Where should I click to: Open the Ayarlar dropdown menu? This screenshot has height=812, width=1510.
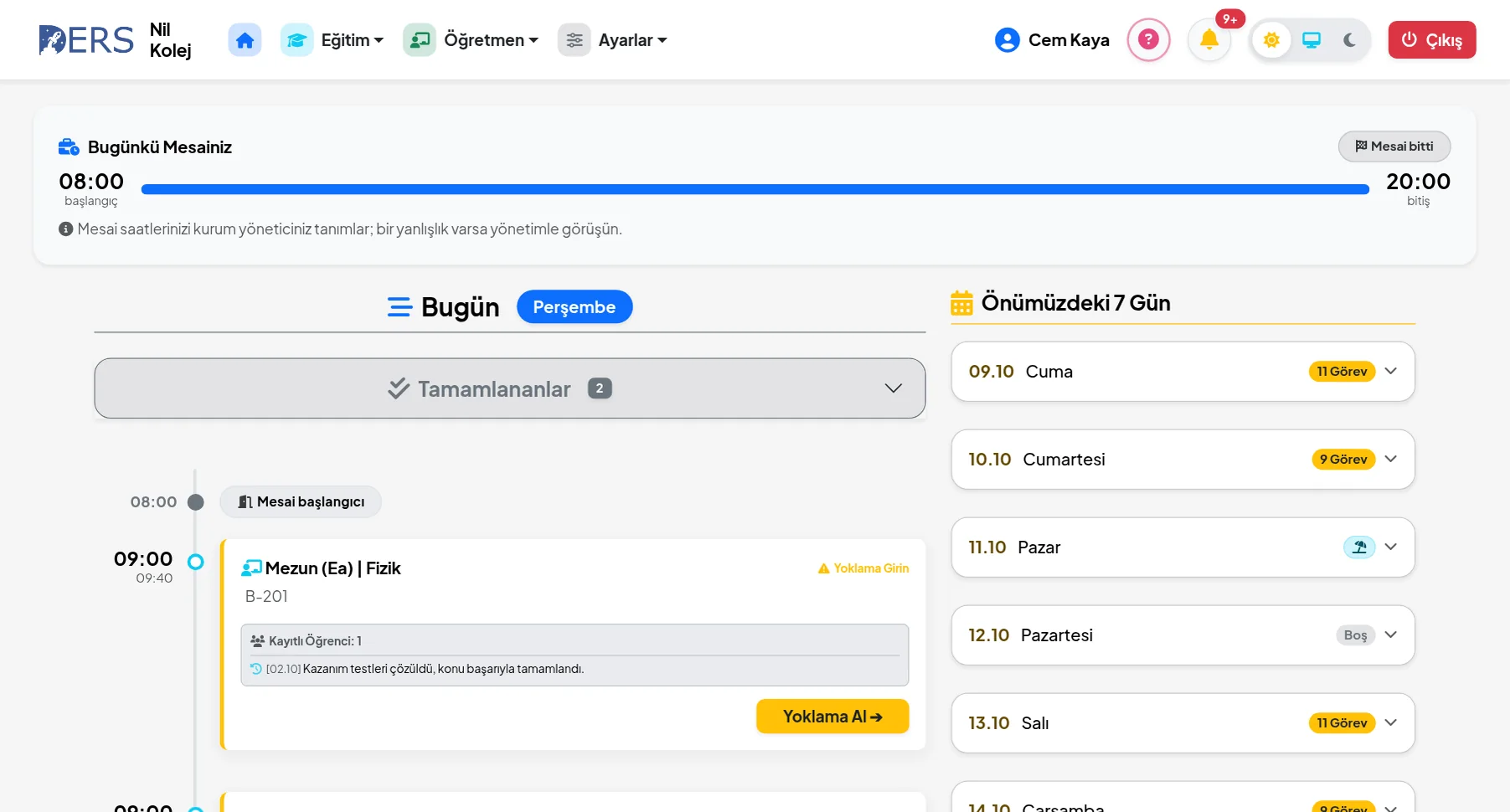(613, 40)
